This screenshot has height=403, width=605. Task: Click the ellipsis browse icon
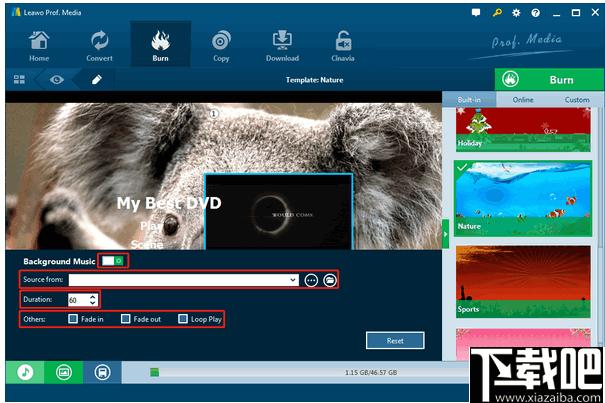pos(311,280)
